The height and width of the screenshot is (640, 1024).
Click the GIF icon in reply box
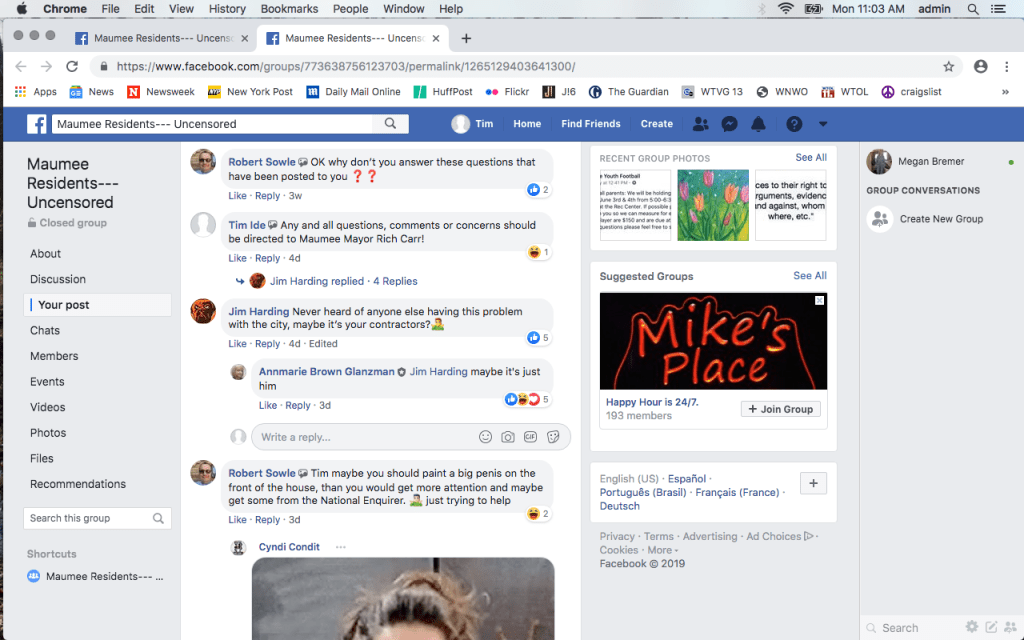tap(530, 437)
